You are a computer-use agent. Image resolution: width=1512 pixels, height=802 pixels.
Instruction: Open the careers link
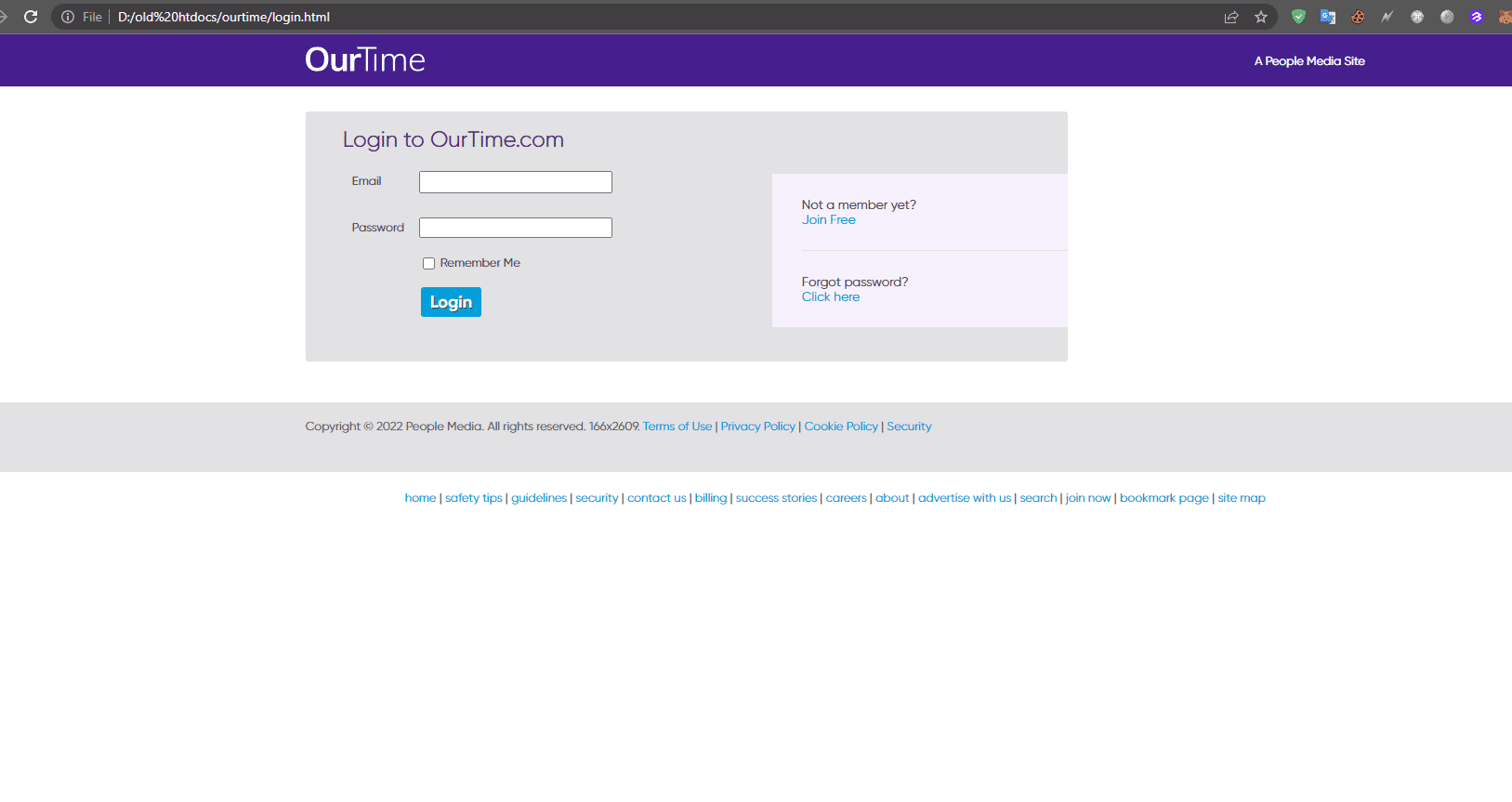(x=847, y=498)
